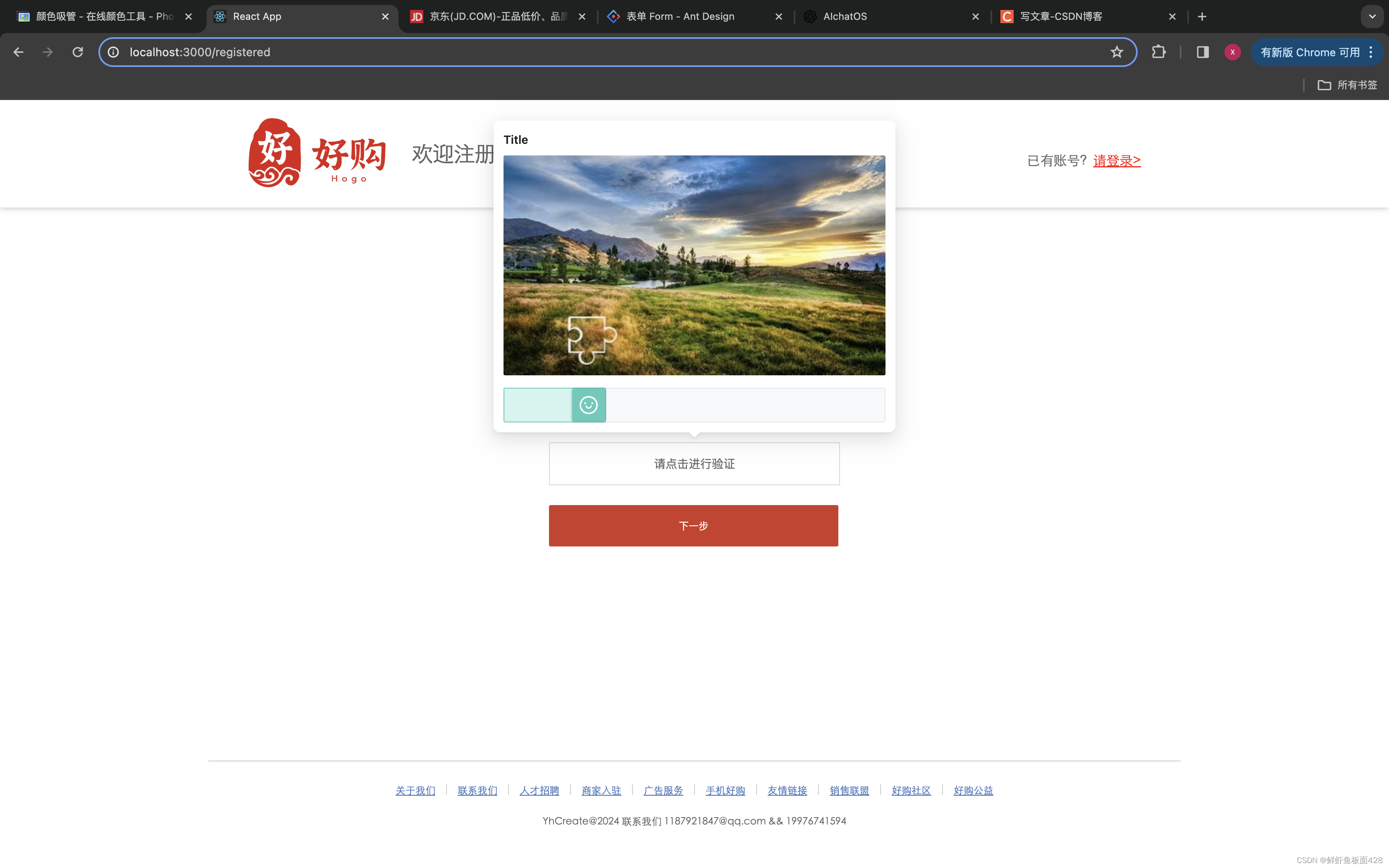The image size is (1389, 868).
Task: Open the Chrome profile avatar
Action: (1232, 52)
